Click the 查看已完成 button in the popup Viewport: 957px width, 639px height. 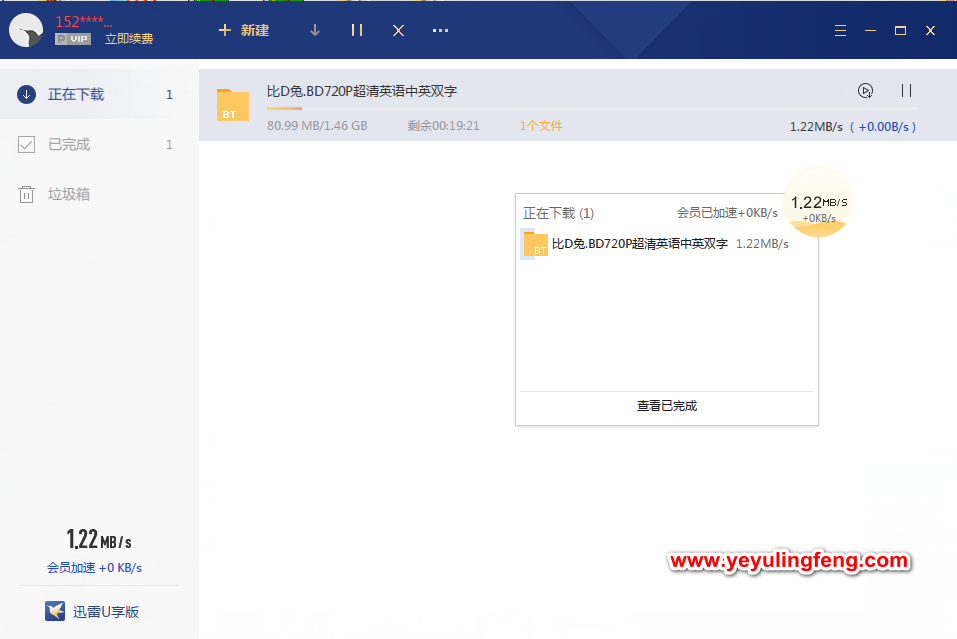pyautogui.click(x=667, y=406)
